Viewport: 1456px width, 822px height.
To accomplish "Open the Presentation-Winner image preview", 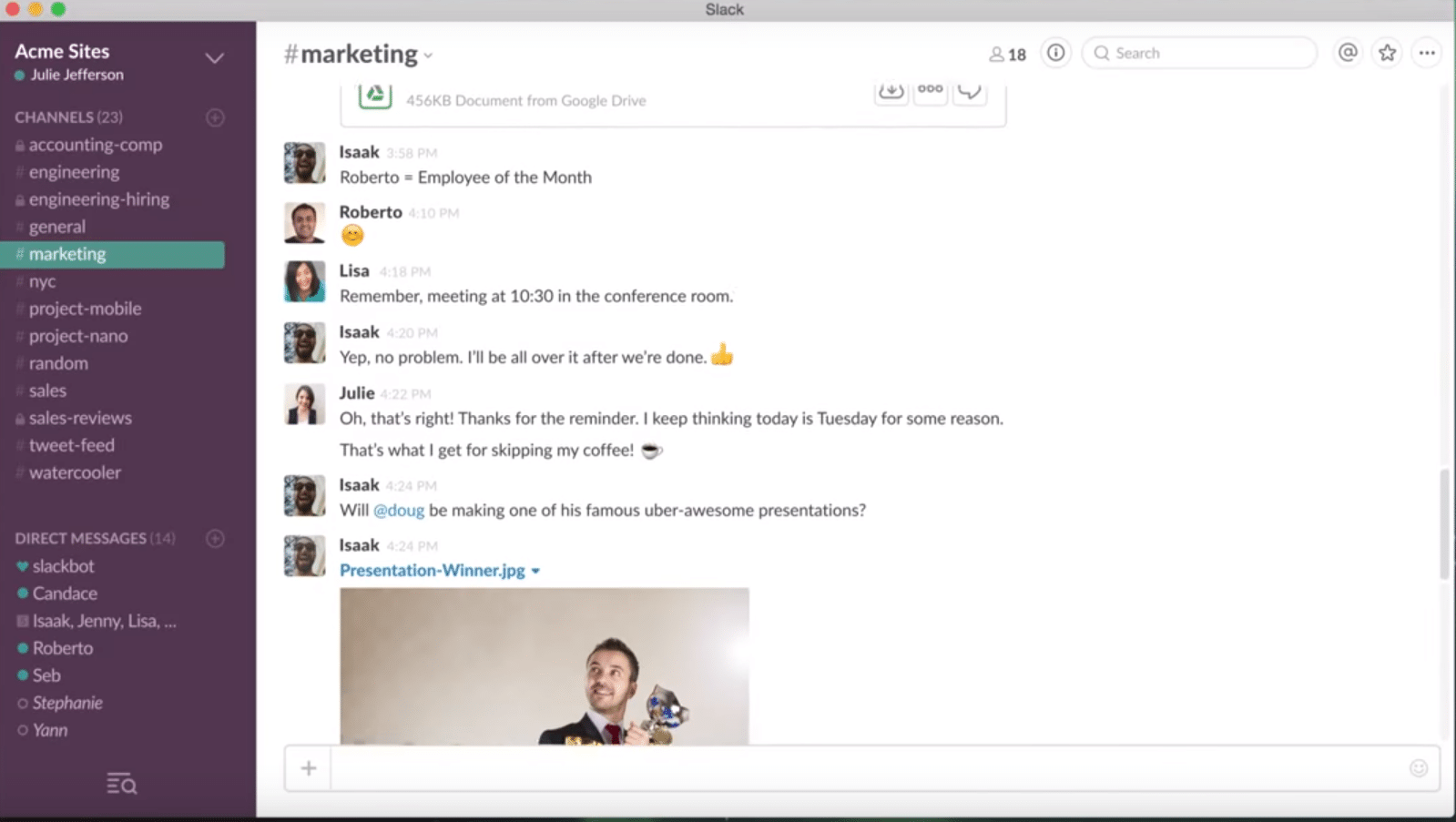I will pyautogui.click(x=545, y=666).
